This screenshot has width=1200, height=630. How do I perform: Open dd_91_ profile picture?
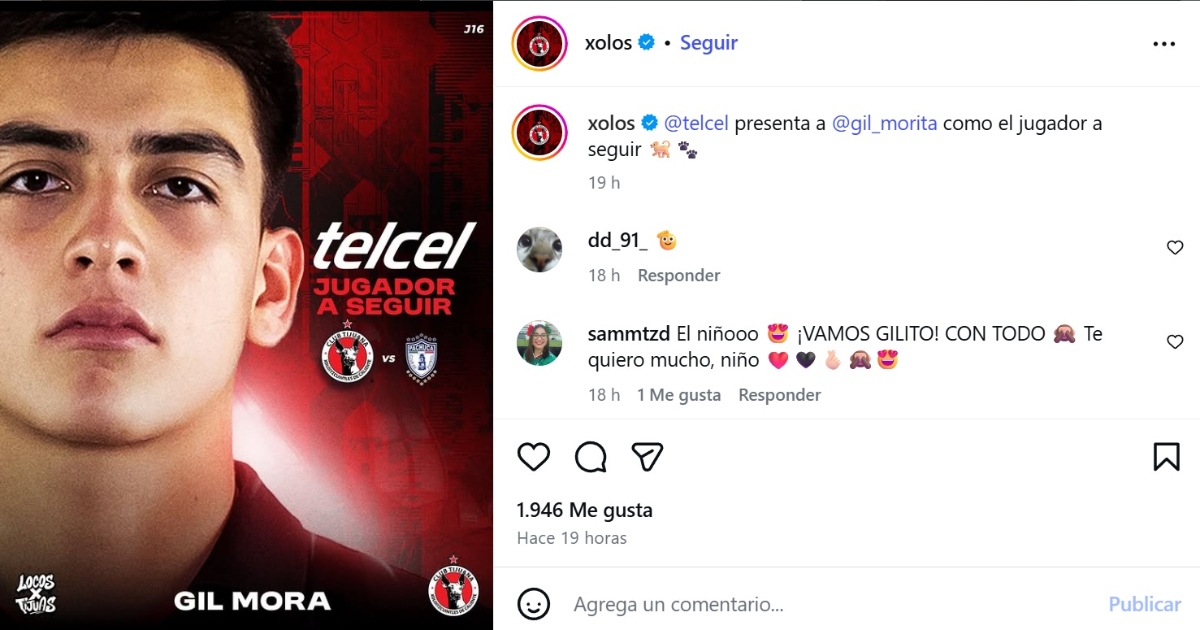tap(539, 250)
